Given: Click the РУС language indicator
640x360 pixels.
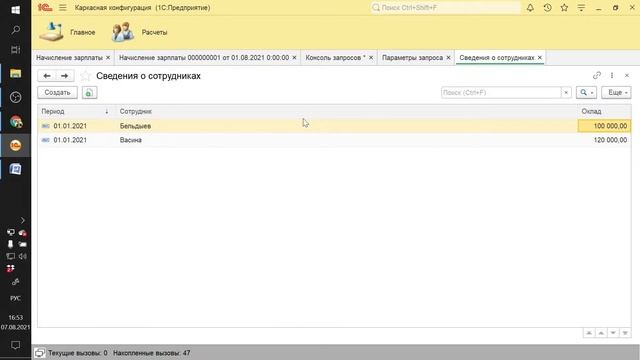Looking at the screenshot, I should (16, 298).
